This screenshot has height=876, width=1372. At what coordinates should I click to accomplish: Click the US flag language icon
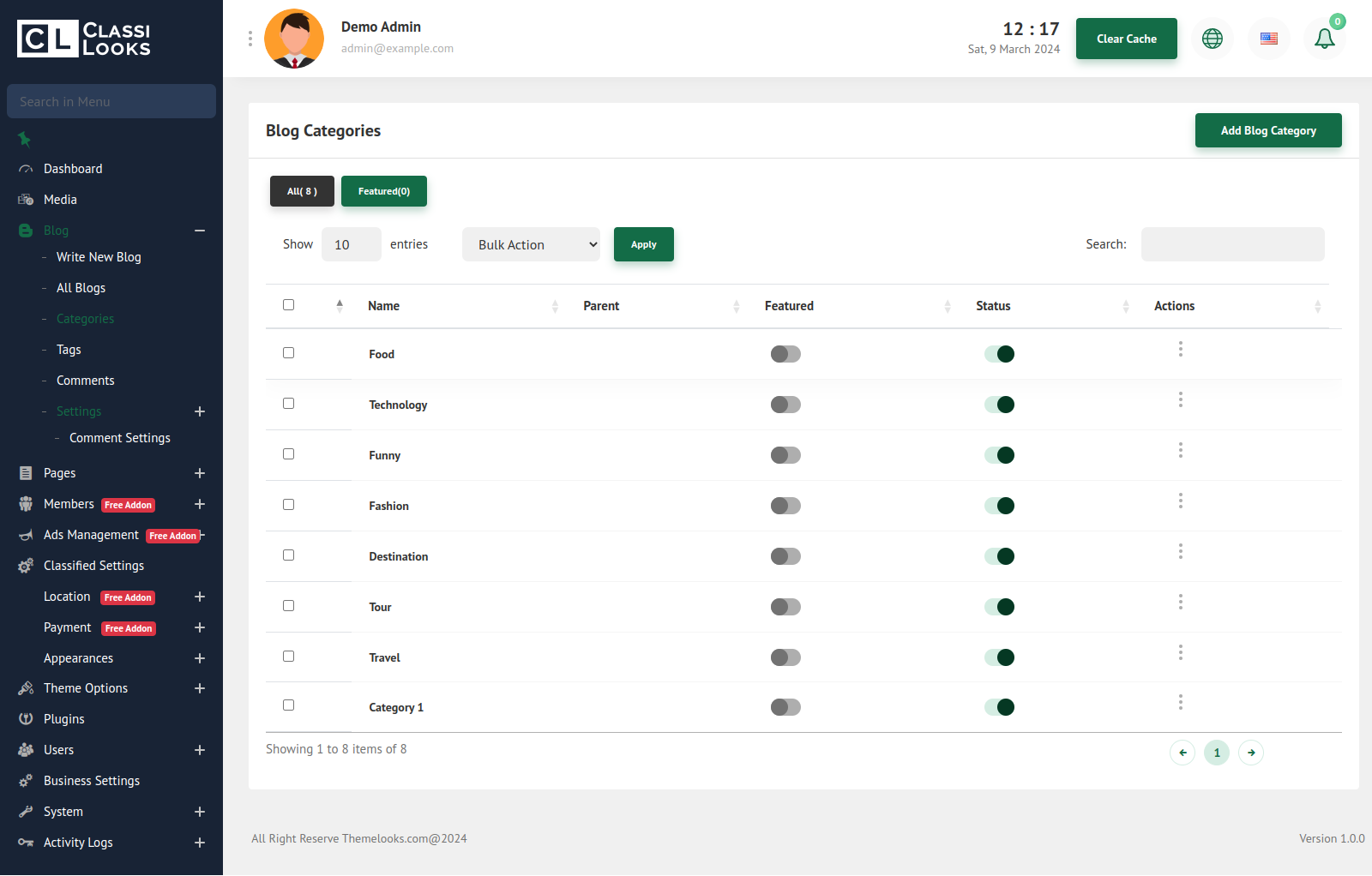click(x=1268, y=39)
